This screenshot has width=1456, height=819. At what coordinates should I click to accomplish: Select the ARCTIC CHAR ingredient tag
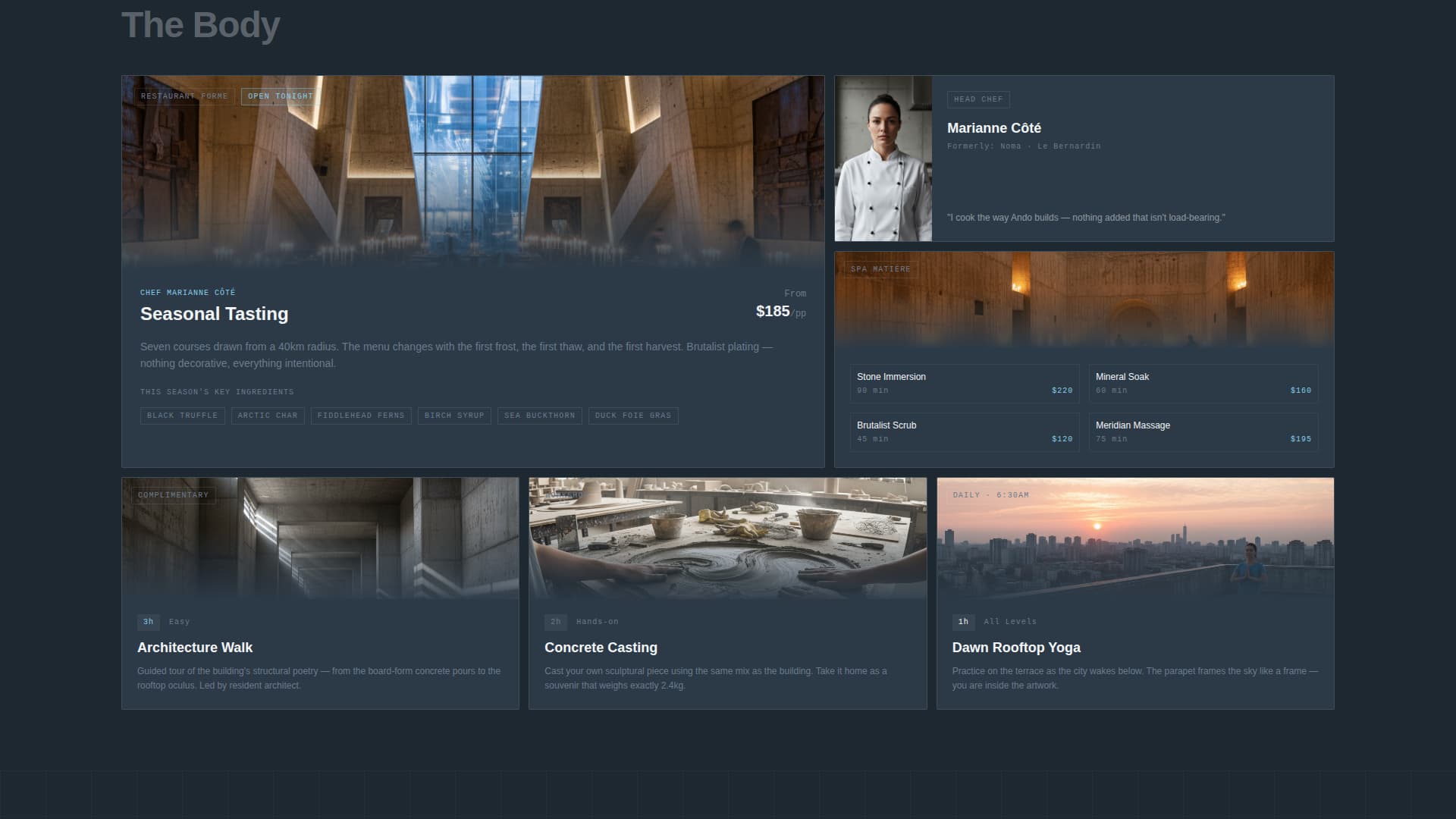pos(267,415)
